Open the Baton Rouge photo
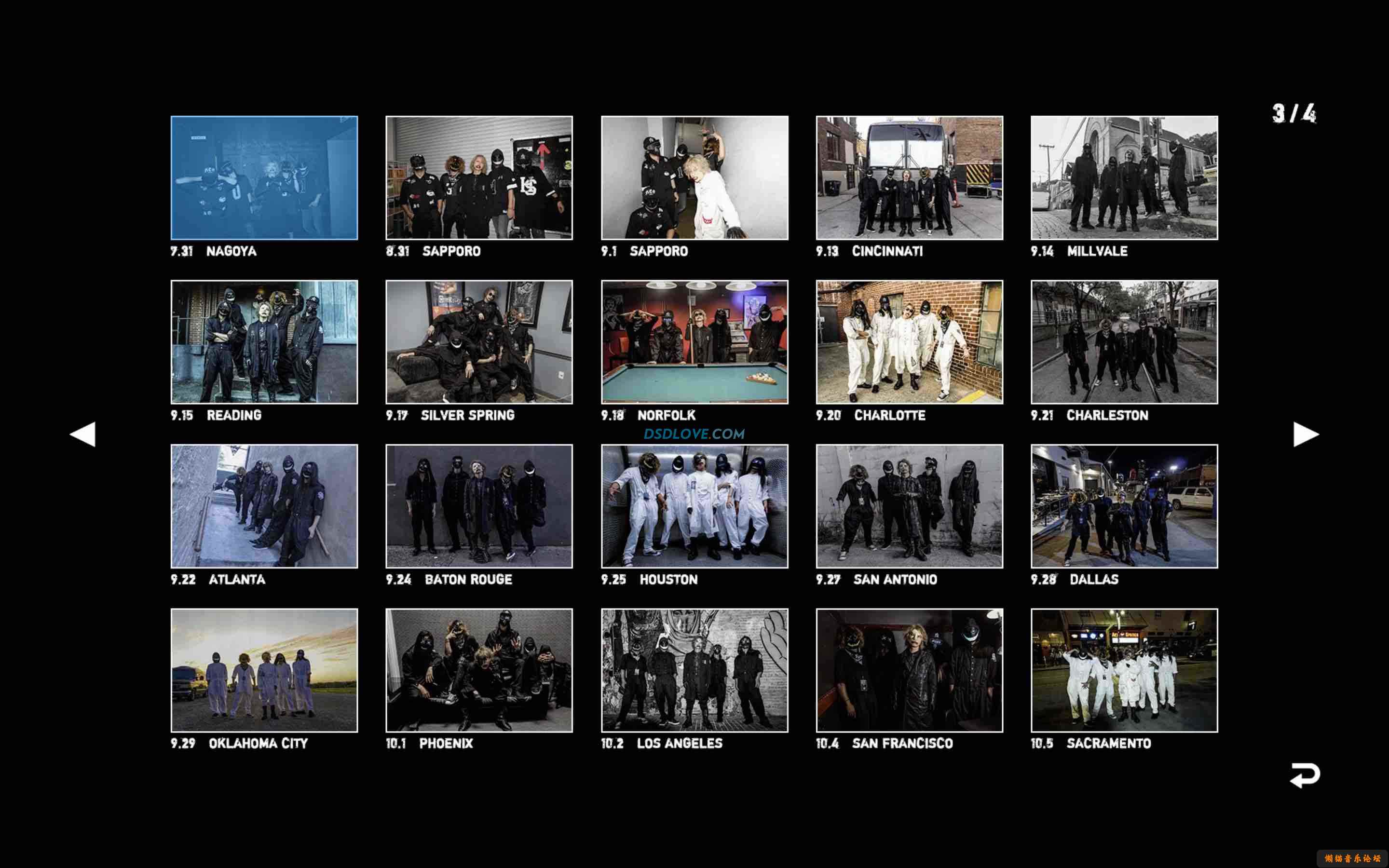This screenshot has width=1389, height=868. (479, 506)
